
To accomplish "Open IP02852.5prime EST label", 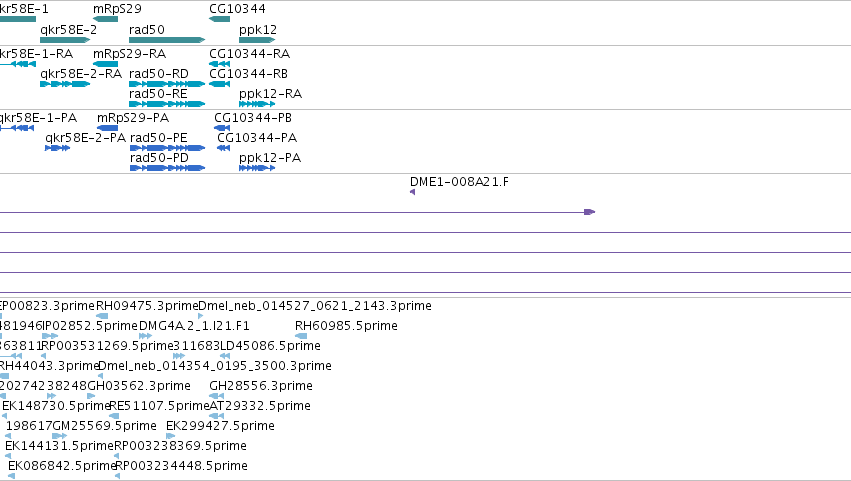I will click(x=90, y=326).
